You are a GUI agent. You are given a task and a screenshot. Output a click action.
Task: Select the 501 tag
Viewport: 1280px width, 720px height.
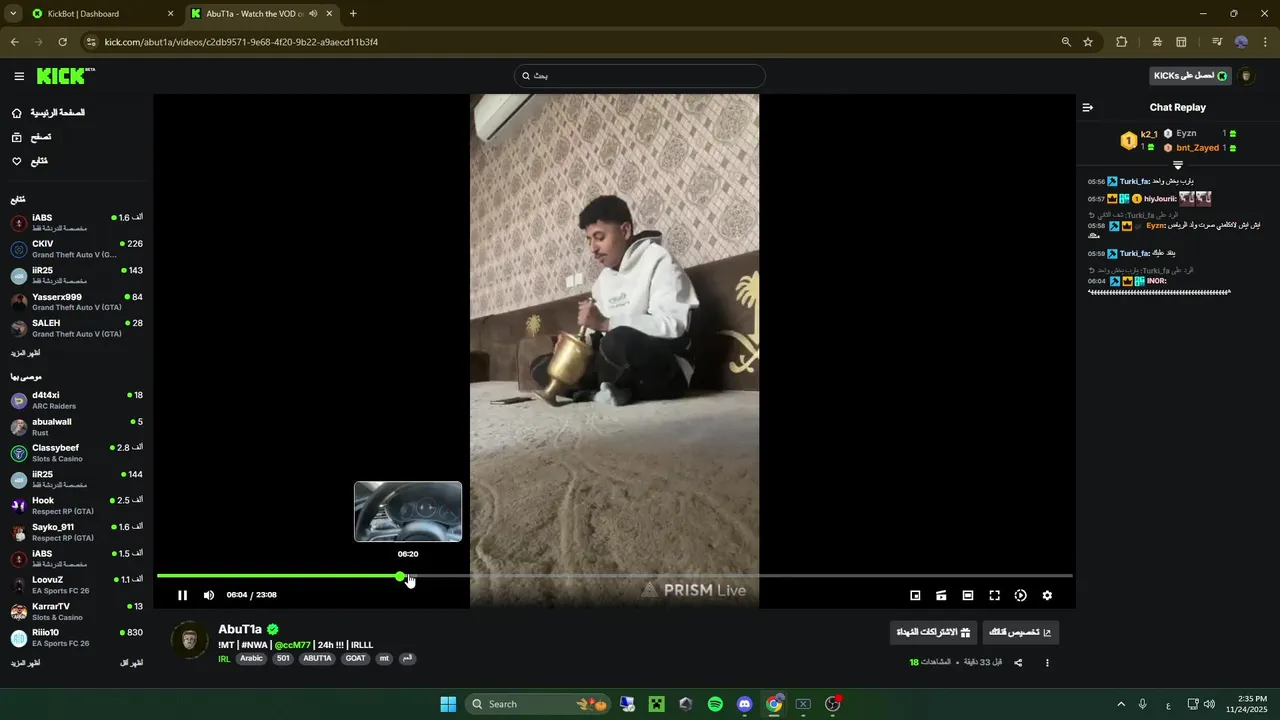tap(283, 659)
